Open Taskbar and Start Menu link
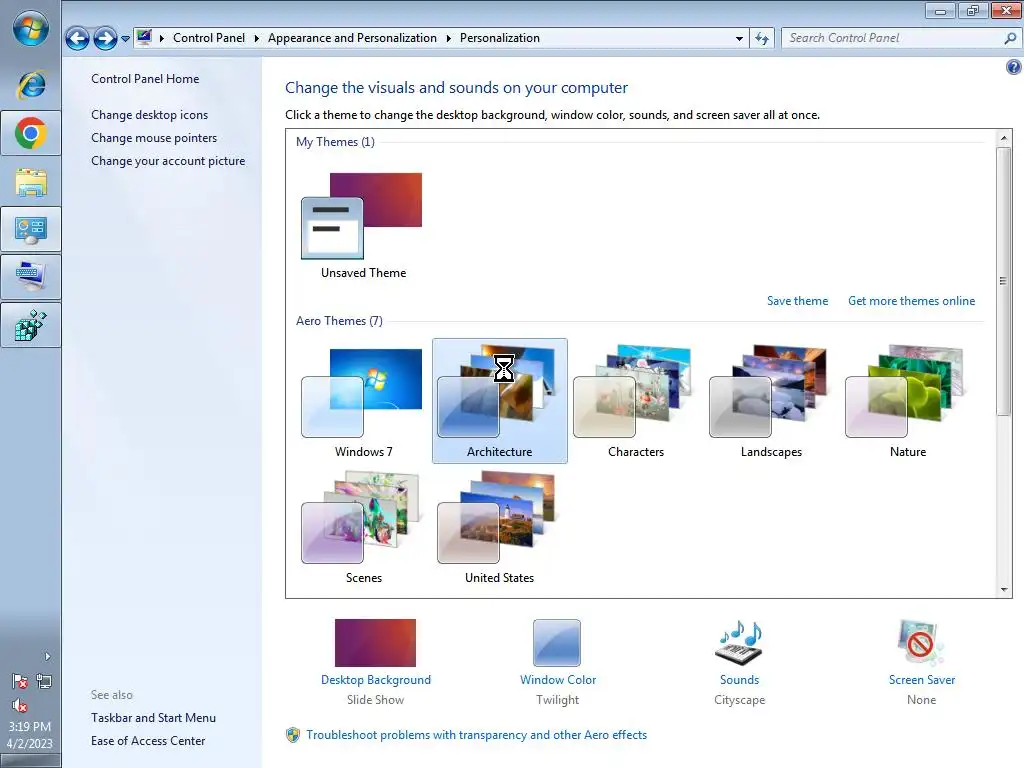Image resolution: width=1024 pixels, height=768 pixels. (x=153, y=718)
